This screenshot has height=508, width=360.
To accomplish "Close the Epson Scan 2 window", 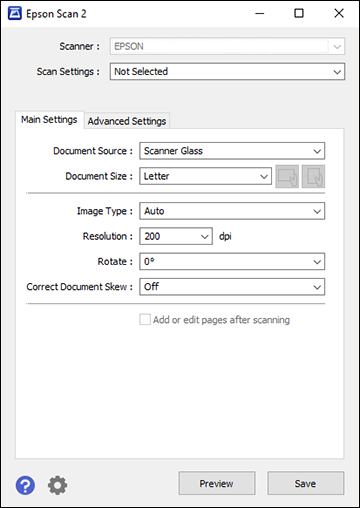I will click(339, 13).
